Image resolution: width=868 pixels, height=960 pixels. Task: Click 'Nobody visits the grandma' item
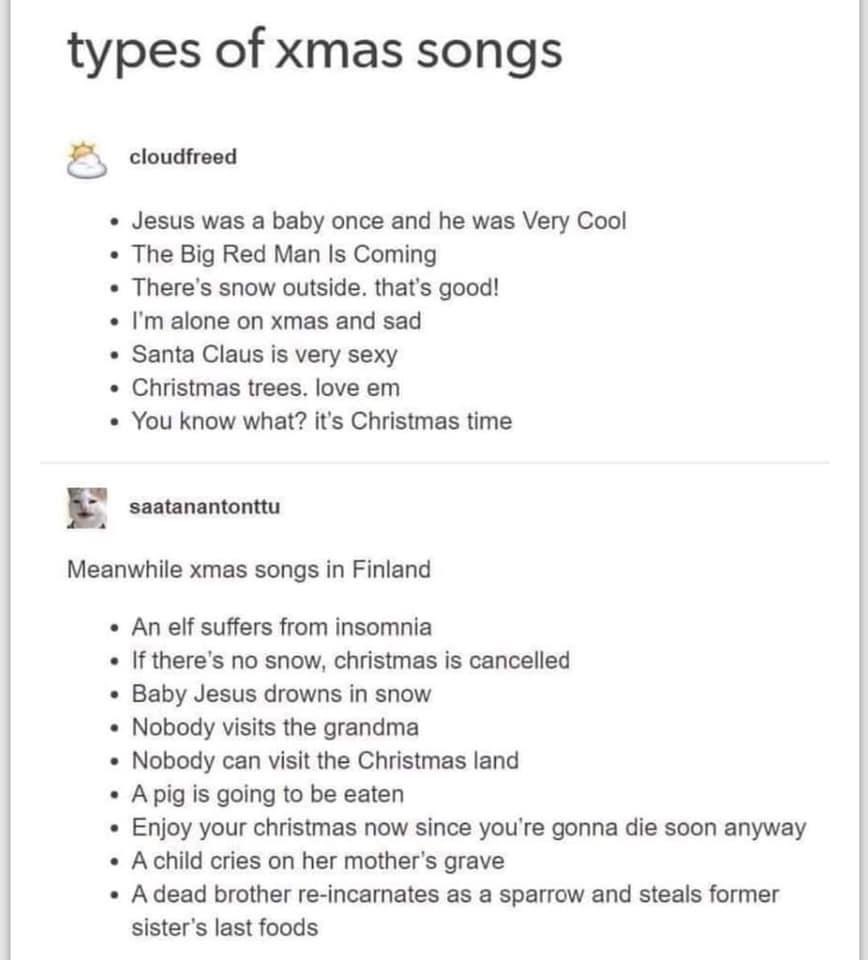[275, 727]
